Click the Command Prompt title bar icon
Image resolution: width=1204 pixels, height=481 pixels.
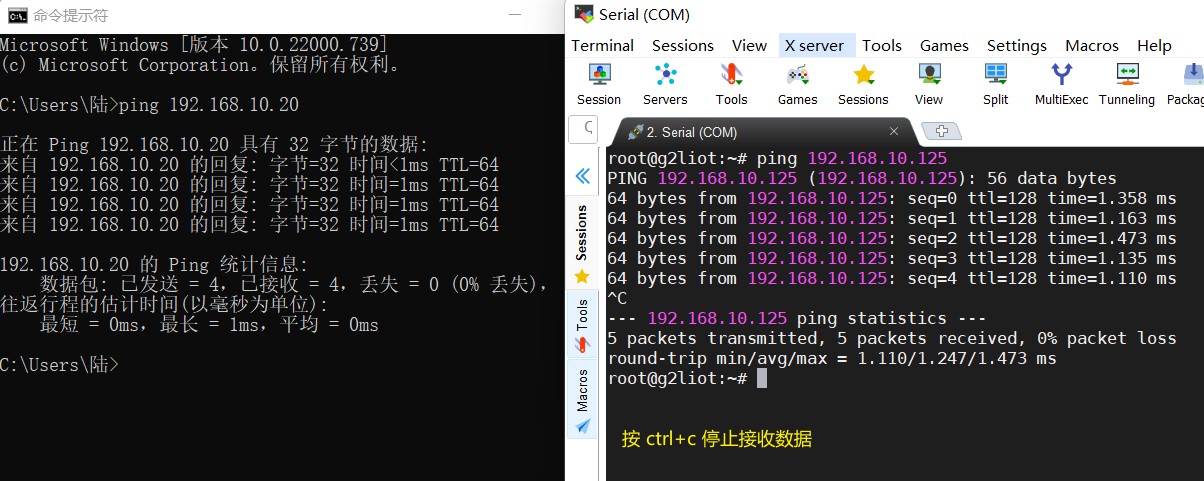pos(17,15)
